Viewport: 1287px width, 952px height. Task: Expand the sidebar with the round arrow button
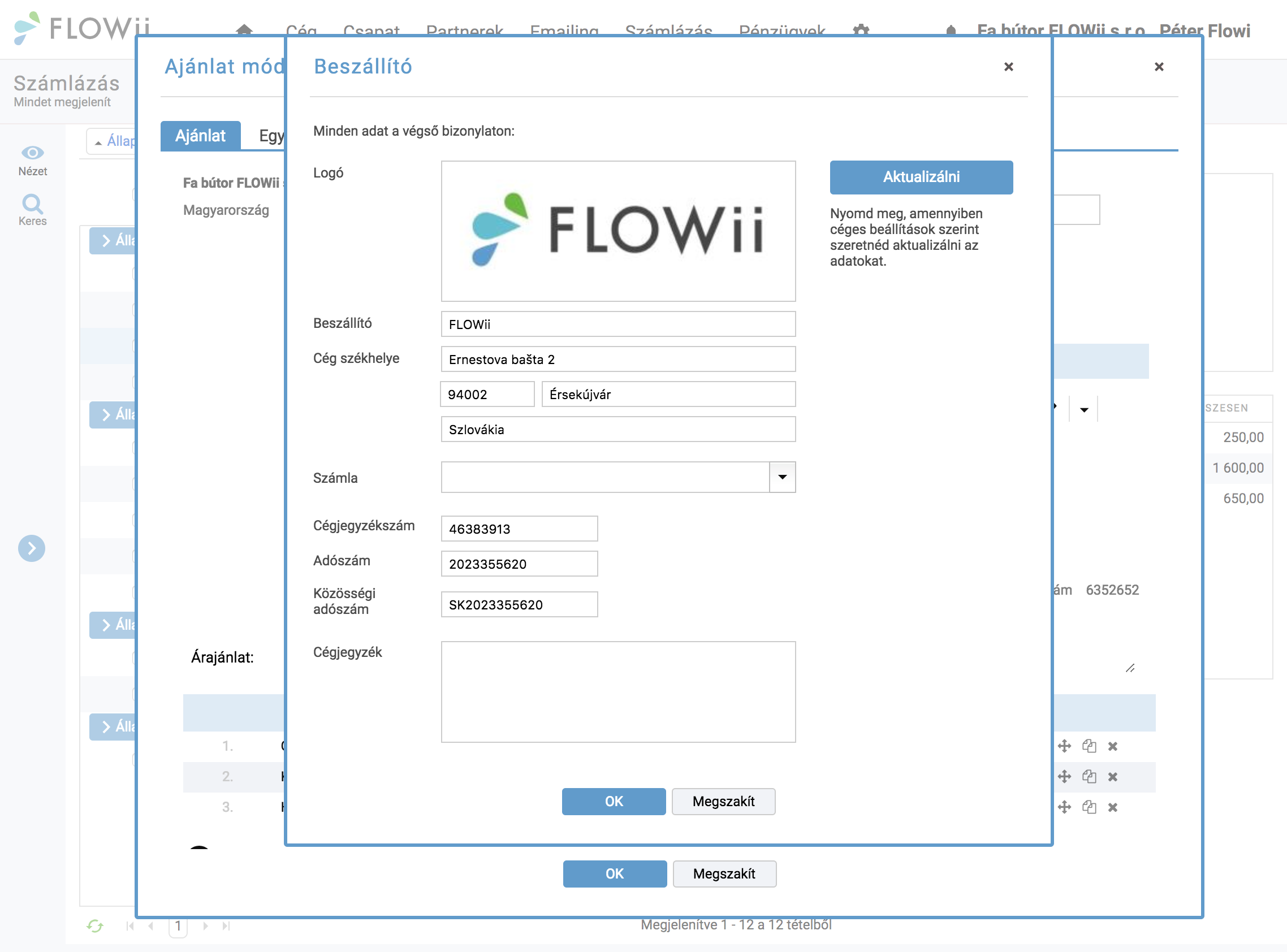click(32, 548)
